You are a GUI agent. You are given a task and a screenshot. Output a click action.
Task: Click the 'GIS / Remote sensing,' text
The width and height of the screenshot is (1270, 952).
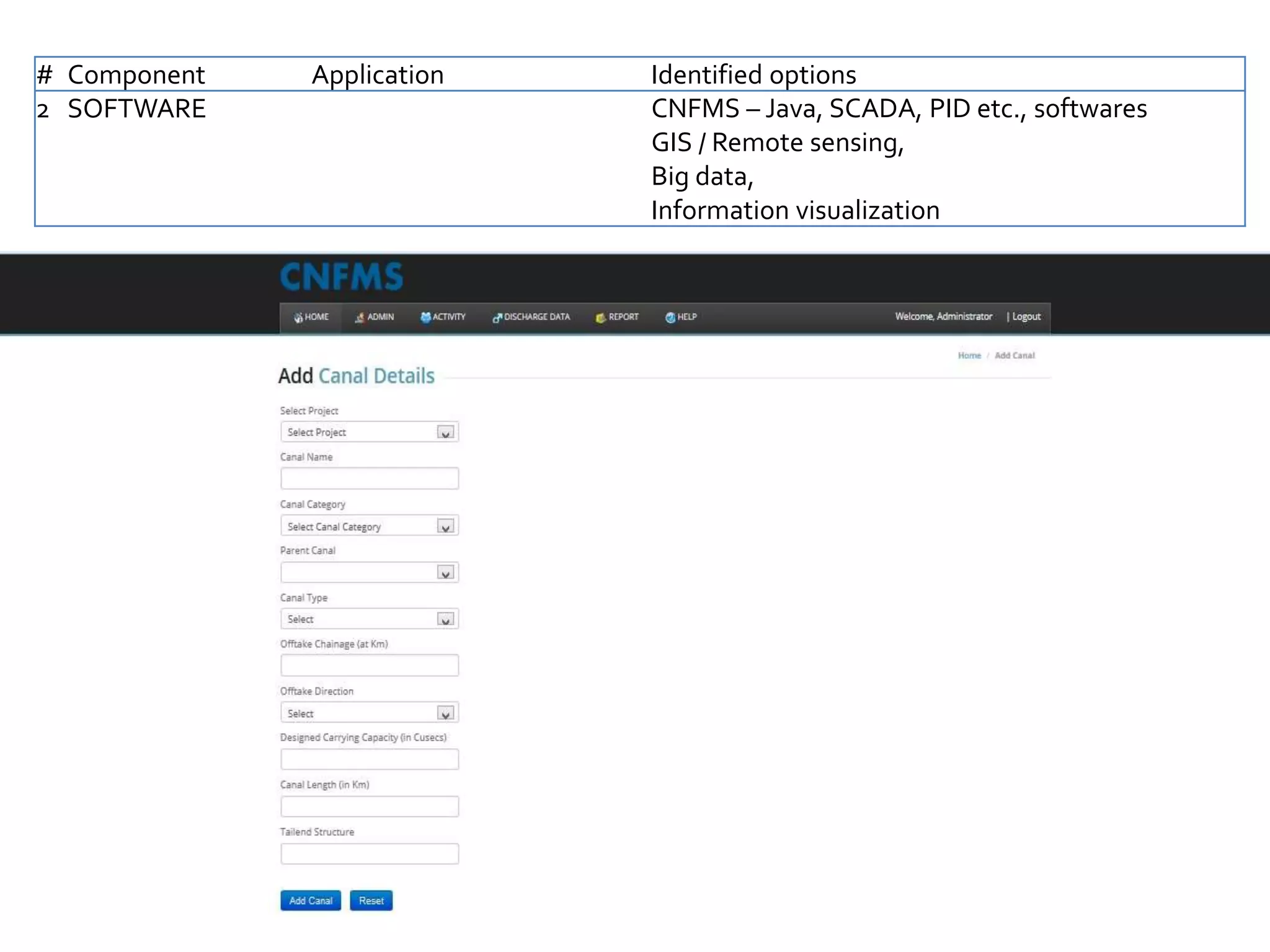tap(778, 143)
